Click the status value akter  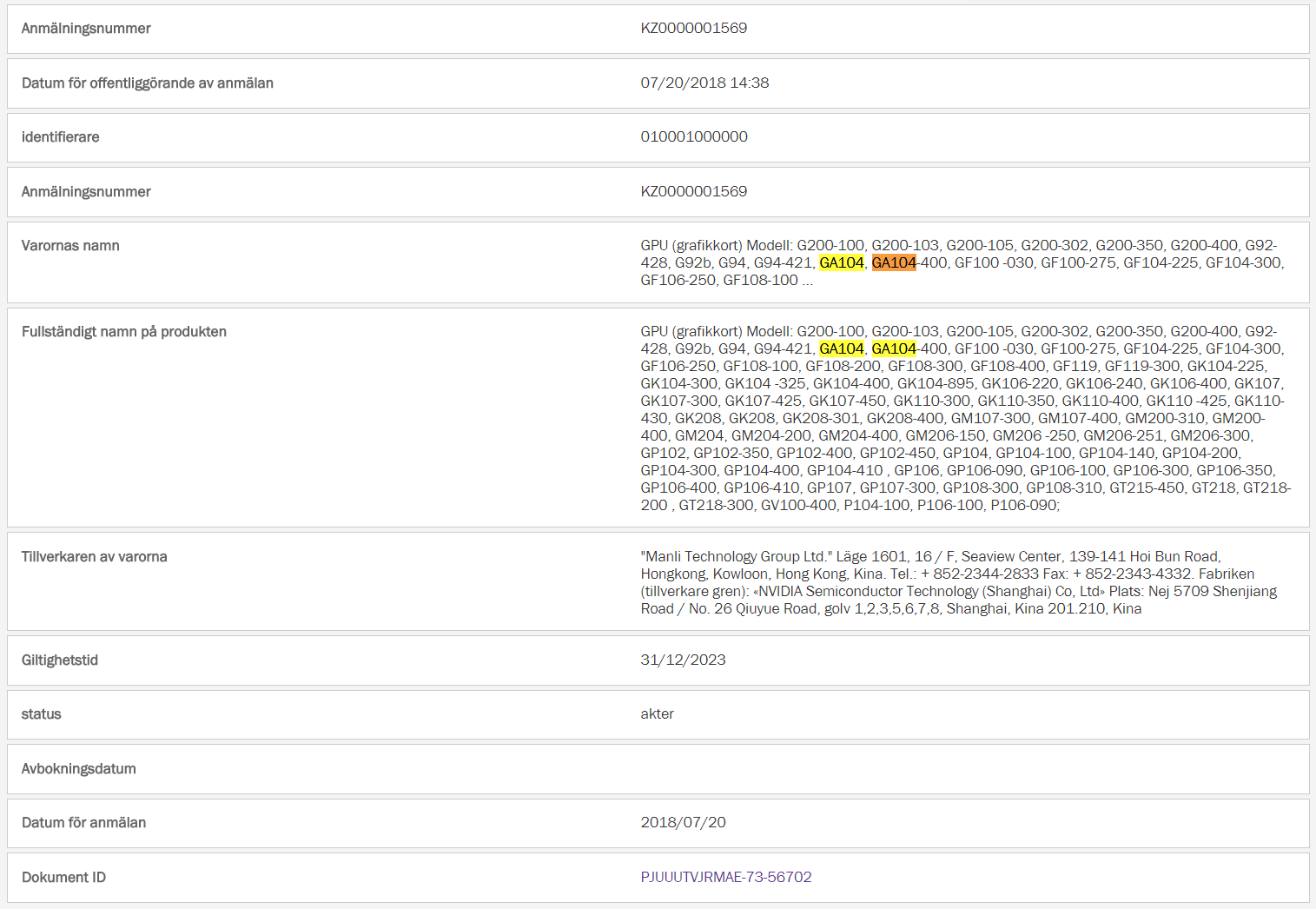657,713
